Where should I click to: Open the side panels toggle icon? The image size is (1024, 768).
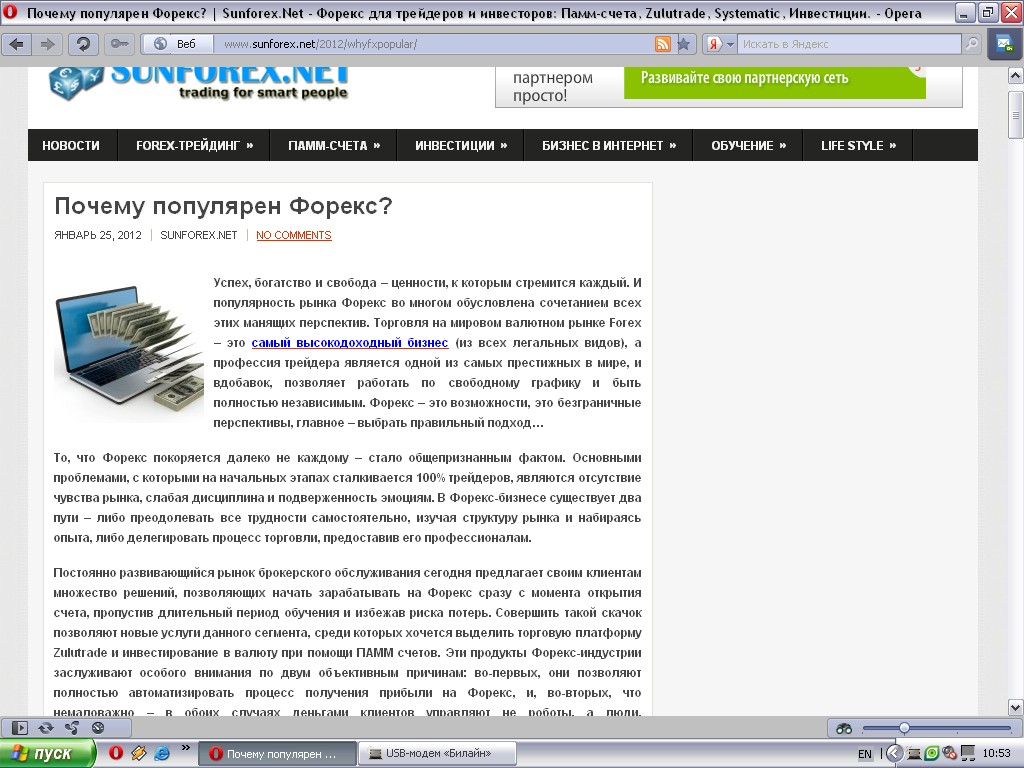pyautogui.click(x=20, y=727)
